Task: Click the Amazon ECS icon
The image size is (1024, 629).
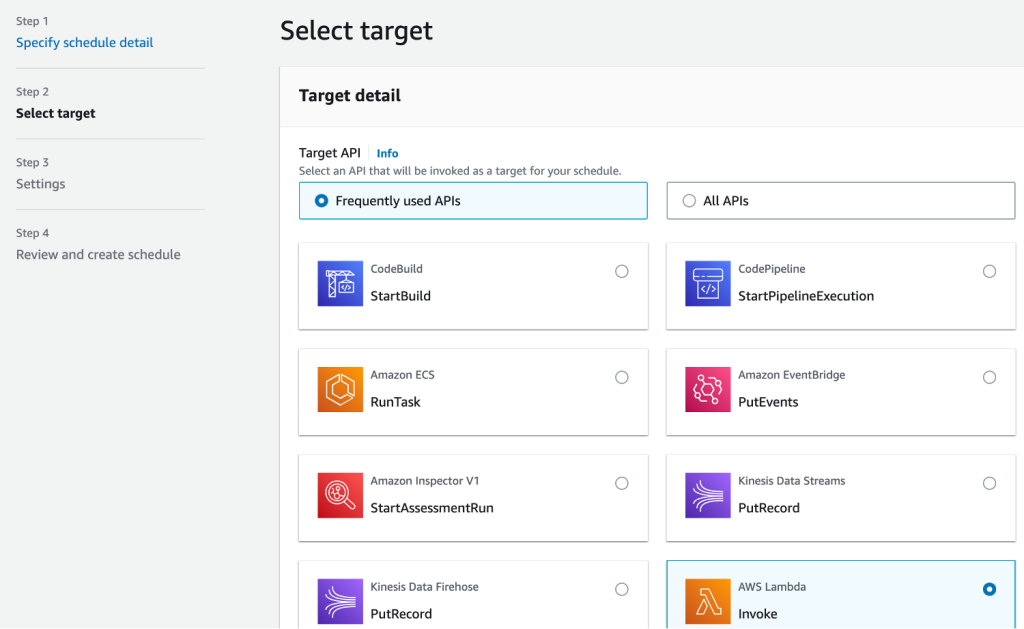Action: [x=340, y=390]
